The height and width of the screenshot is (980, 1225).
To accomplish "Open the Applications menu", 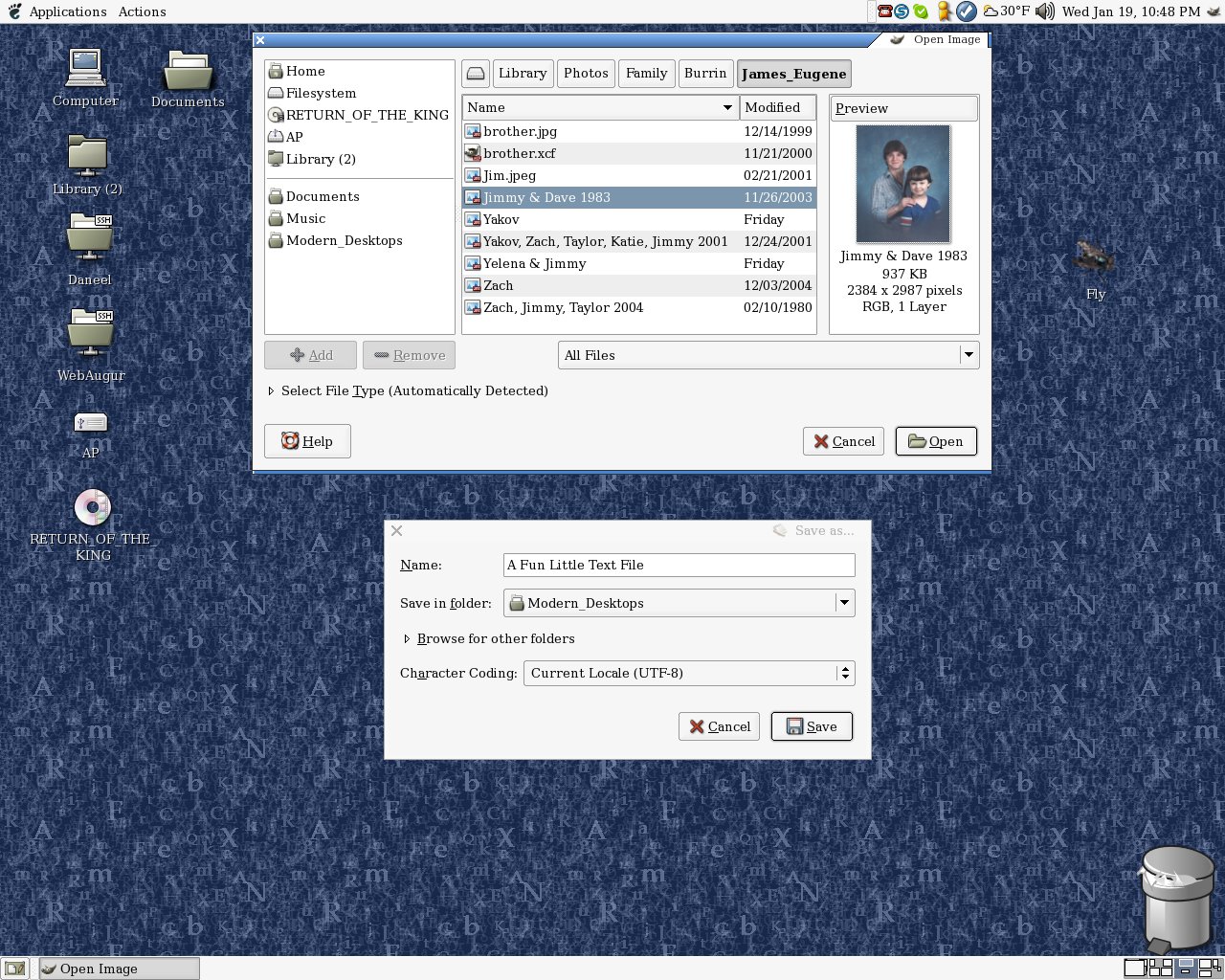I will (68, 11).
